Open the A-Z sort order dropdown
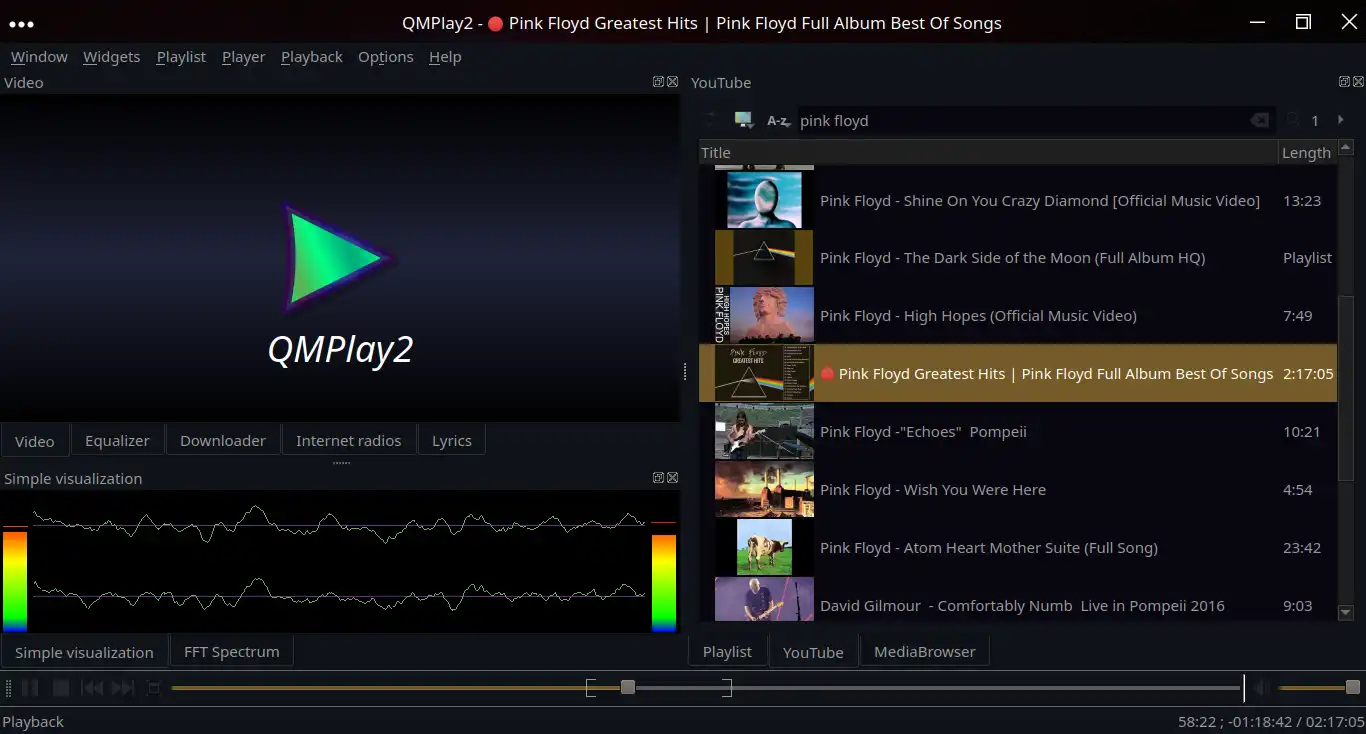 [778, 120]
